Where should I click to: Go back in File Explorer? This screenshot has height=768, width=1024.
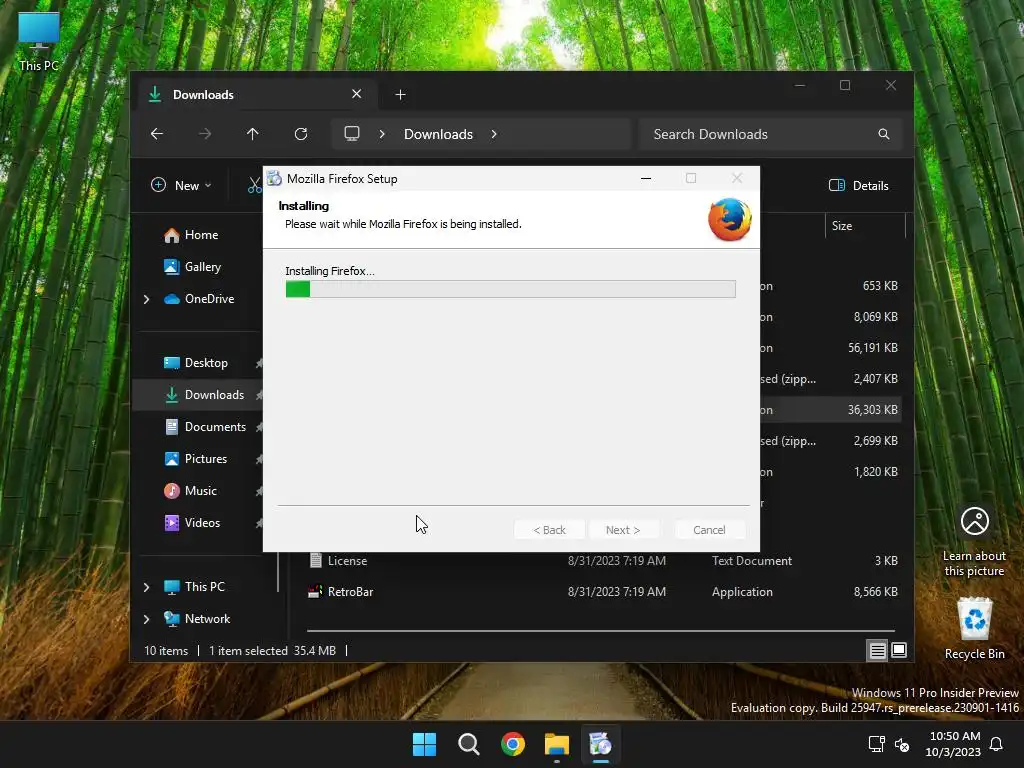[157, 134]
